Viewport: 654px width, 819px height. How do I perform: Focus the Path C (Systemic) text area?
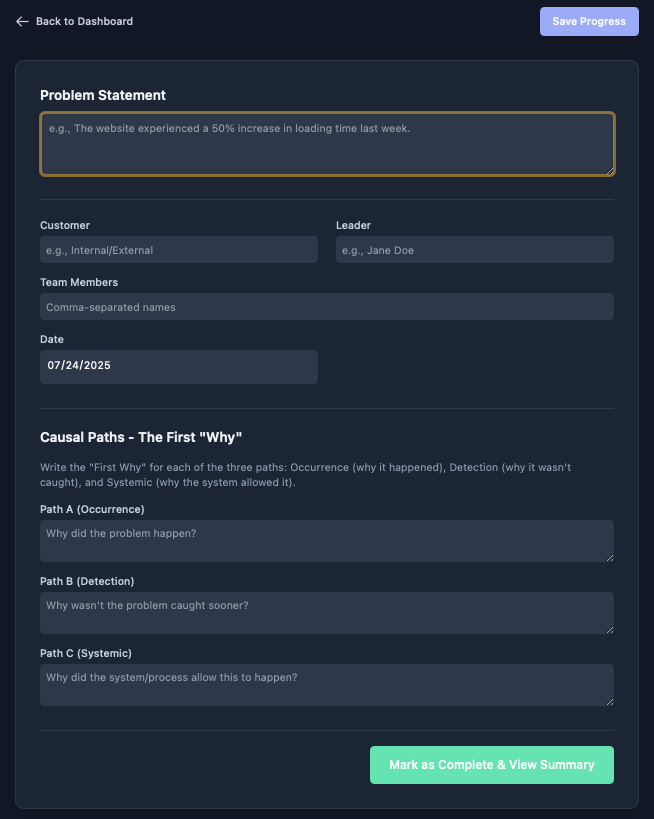(326, 685)
